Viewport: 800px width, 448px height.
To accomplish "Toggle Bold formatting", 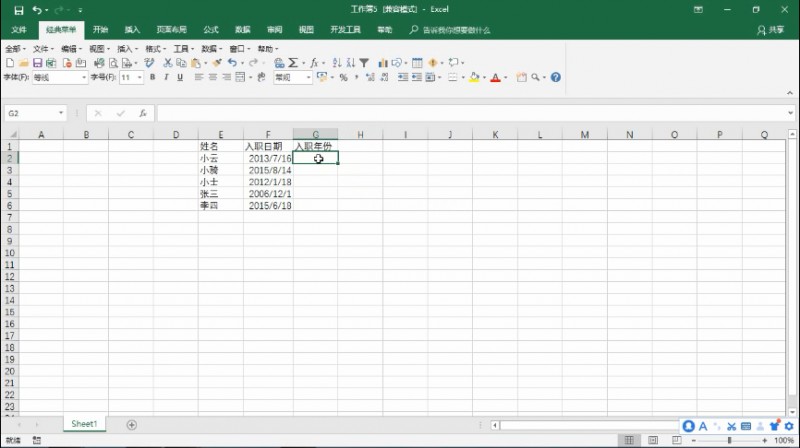I will click(x=152, y=78).
